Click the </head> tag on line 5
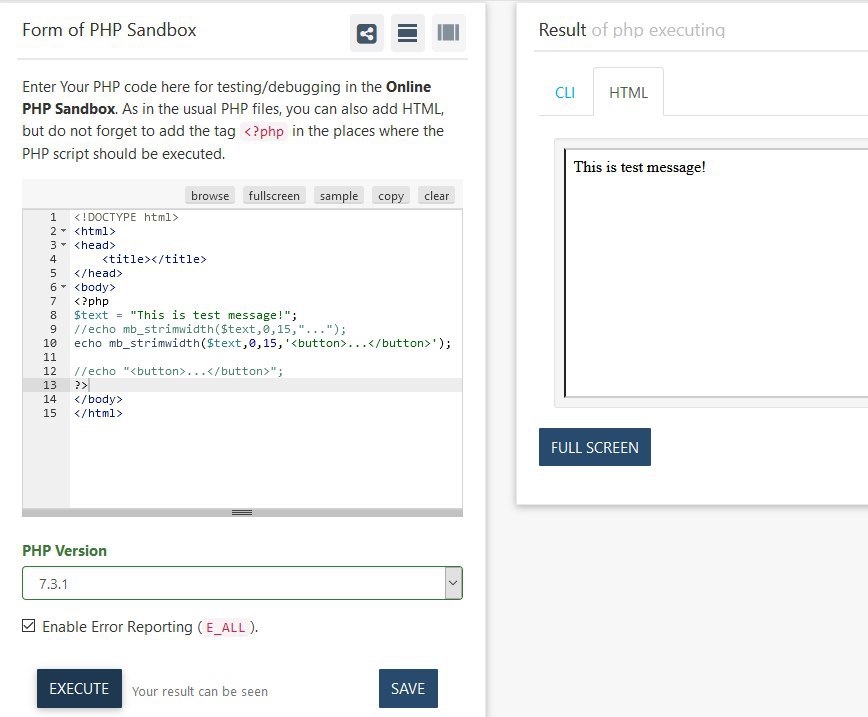868x717 pixels. coord(98,273)
